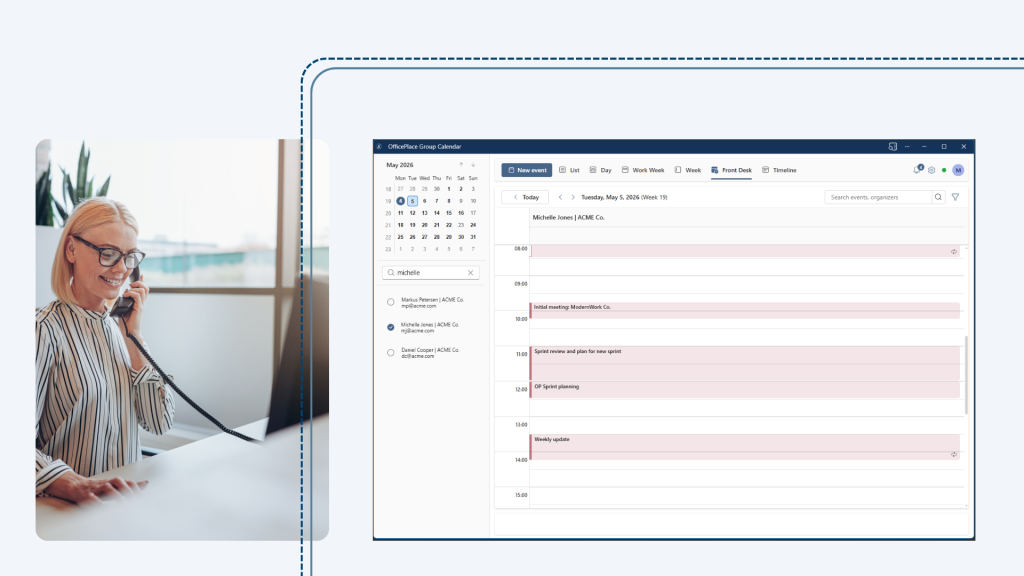Click the May 2026 month header
The width and height of the screenshot is (1024, 576).
[x=400, y=165]
